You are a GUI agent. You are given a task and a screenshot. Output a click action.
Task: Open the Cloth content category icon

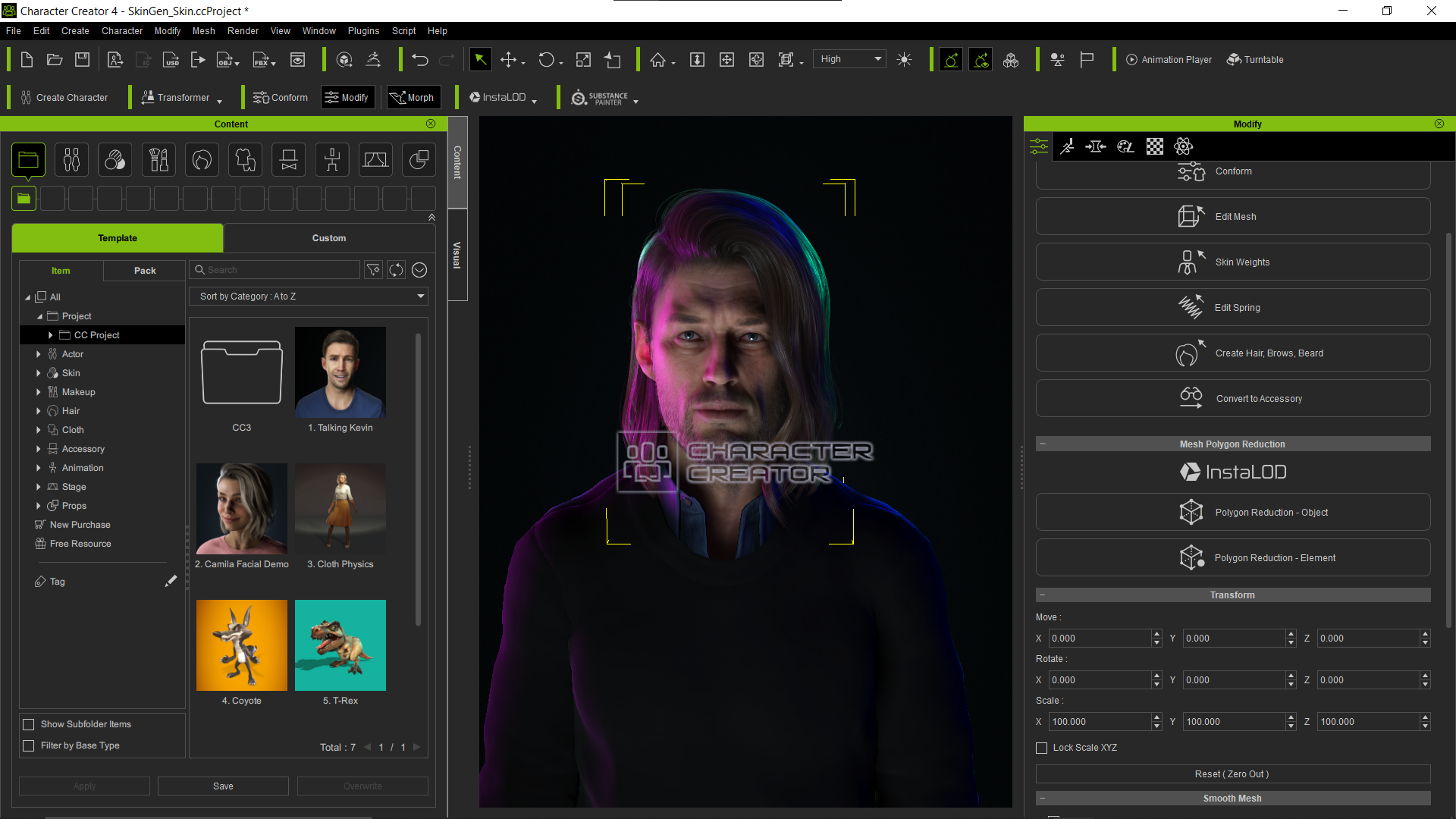[x=245, y=160]
